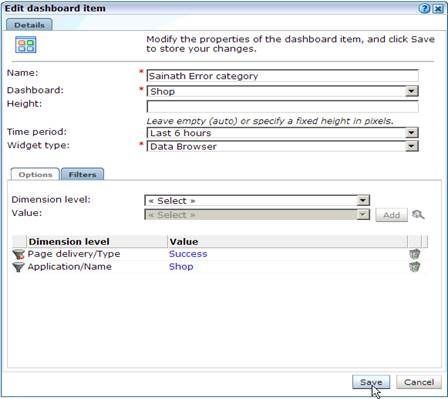This screenshot has width=448, height=399.
Task: Cancel editing the dashboard item
Action: pyautogui.click(x=419, y=382)
